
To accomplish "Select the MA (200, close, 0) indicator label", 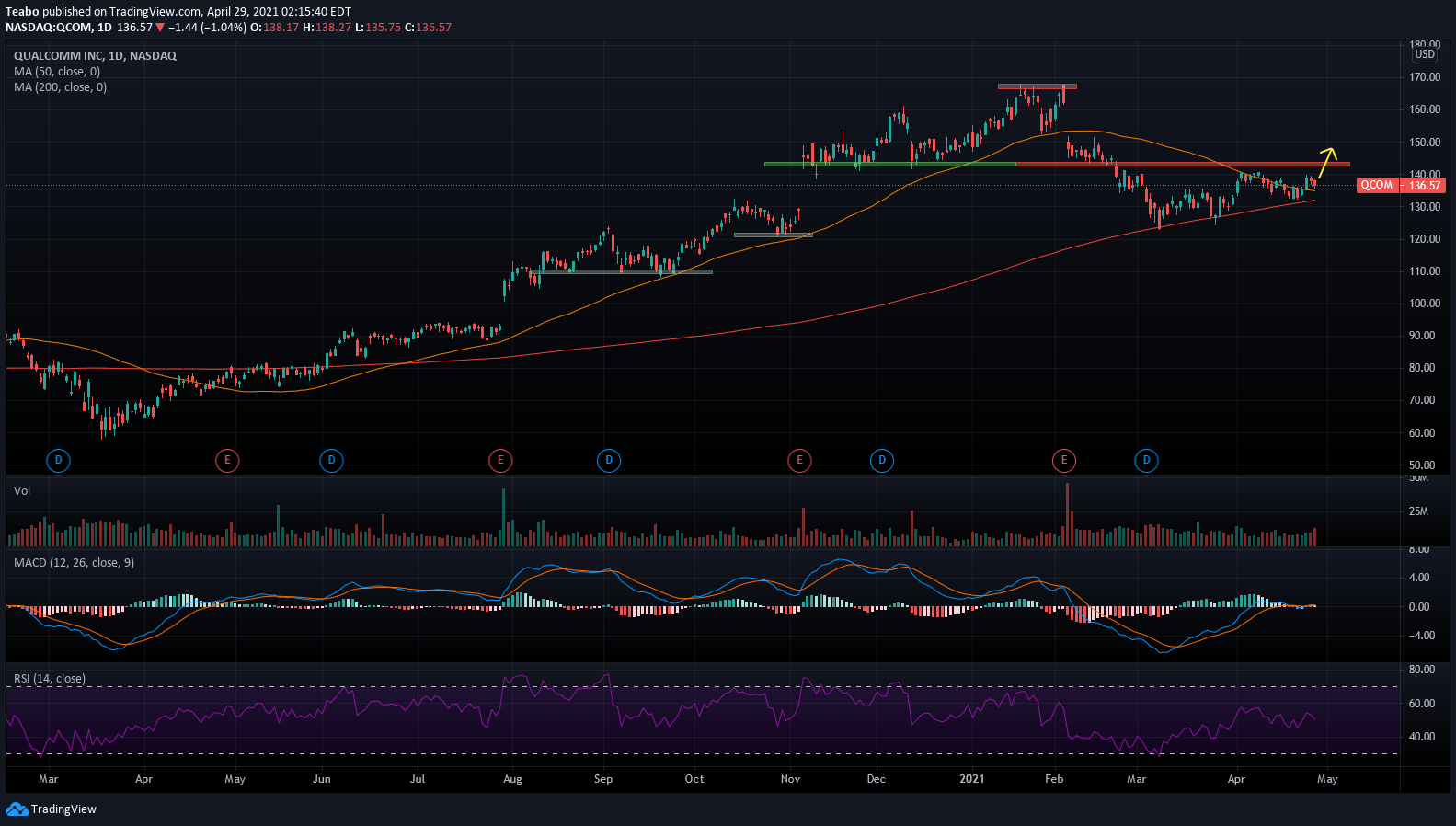I will coord(60,87).
